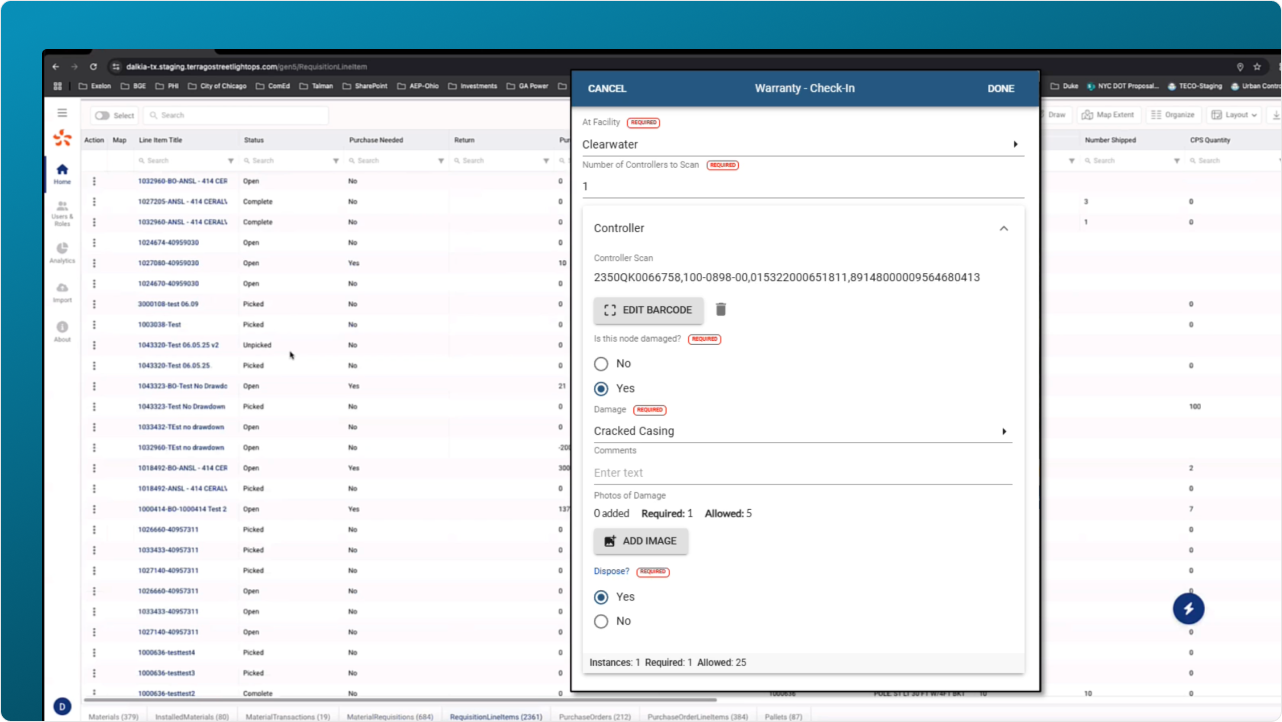Select No for node damaged

602,364
